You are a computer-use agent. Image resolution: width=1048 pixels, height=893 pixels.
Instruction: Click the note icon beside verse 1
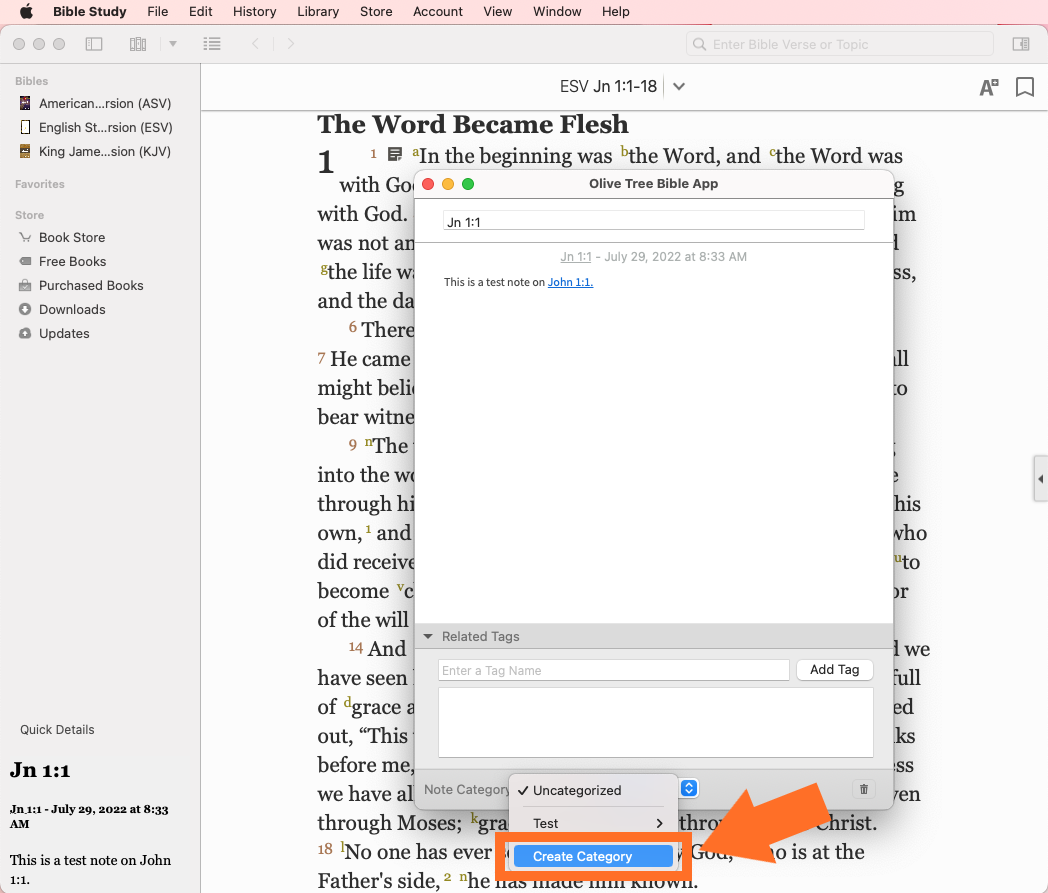[x=395, y=155]
